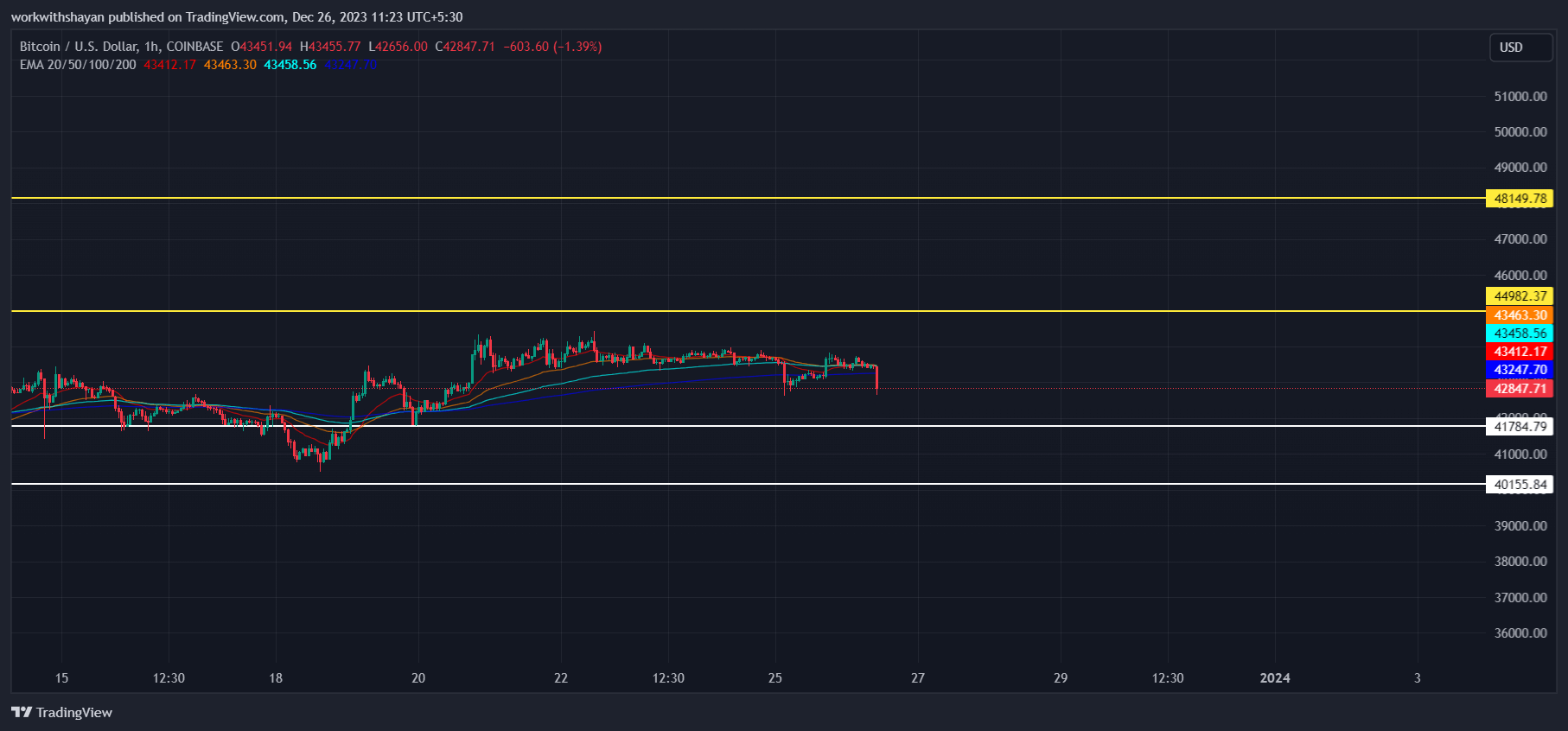
Task: Click the open value O43451.94
Action: [261, 47]
